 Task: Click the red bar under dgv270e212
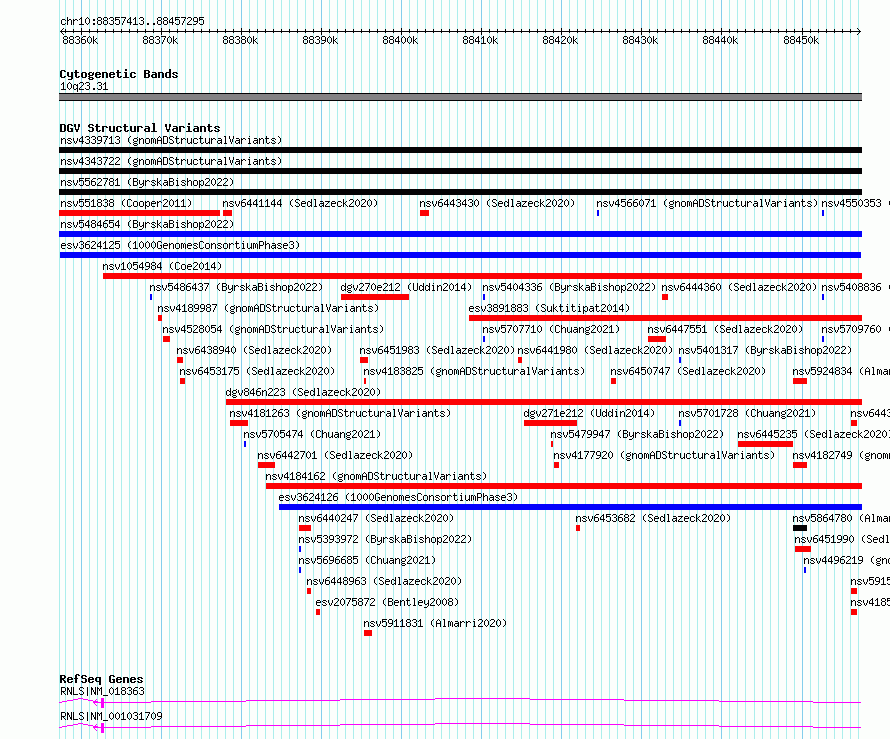375,297
